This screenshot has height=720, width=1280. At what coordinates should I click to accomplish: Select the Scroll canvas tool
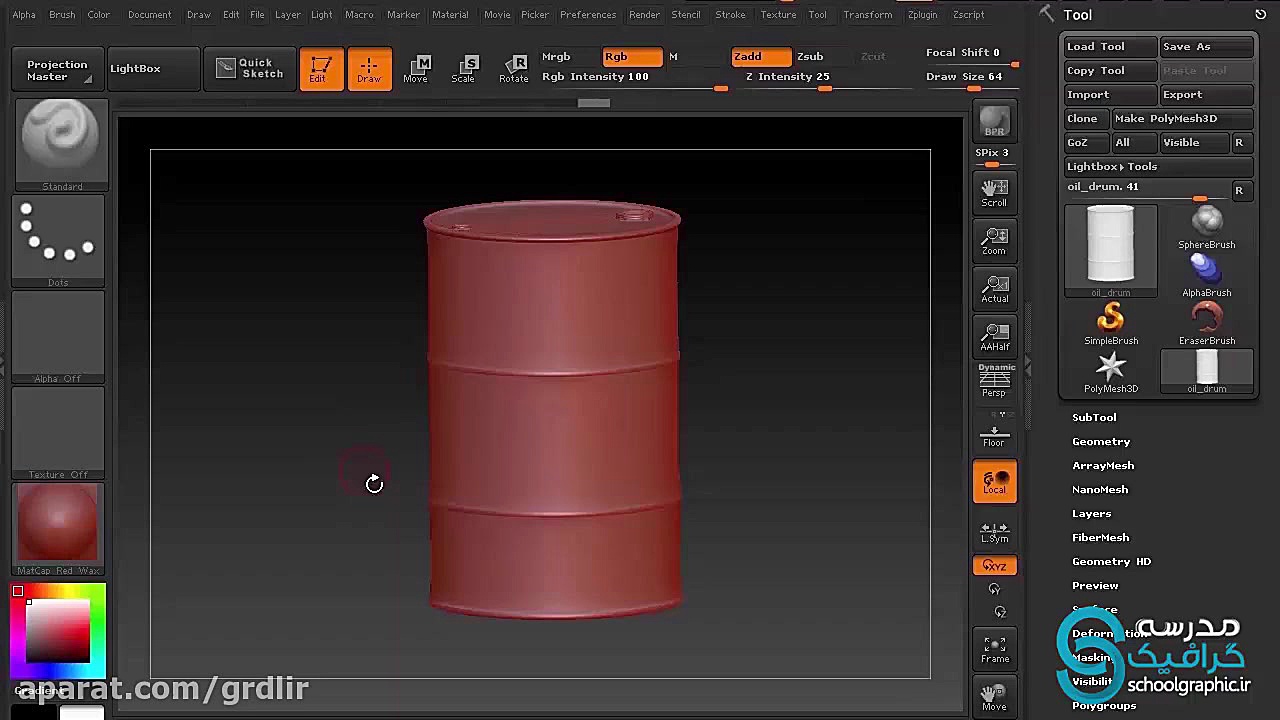[994, 193]
